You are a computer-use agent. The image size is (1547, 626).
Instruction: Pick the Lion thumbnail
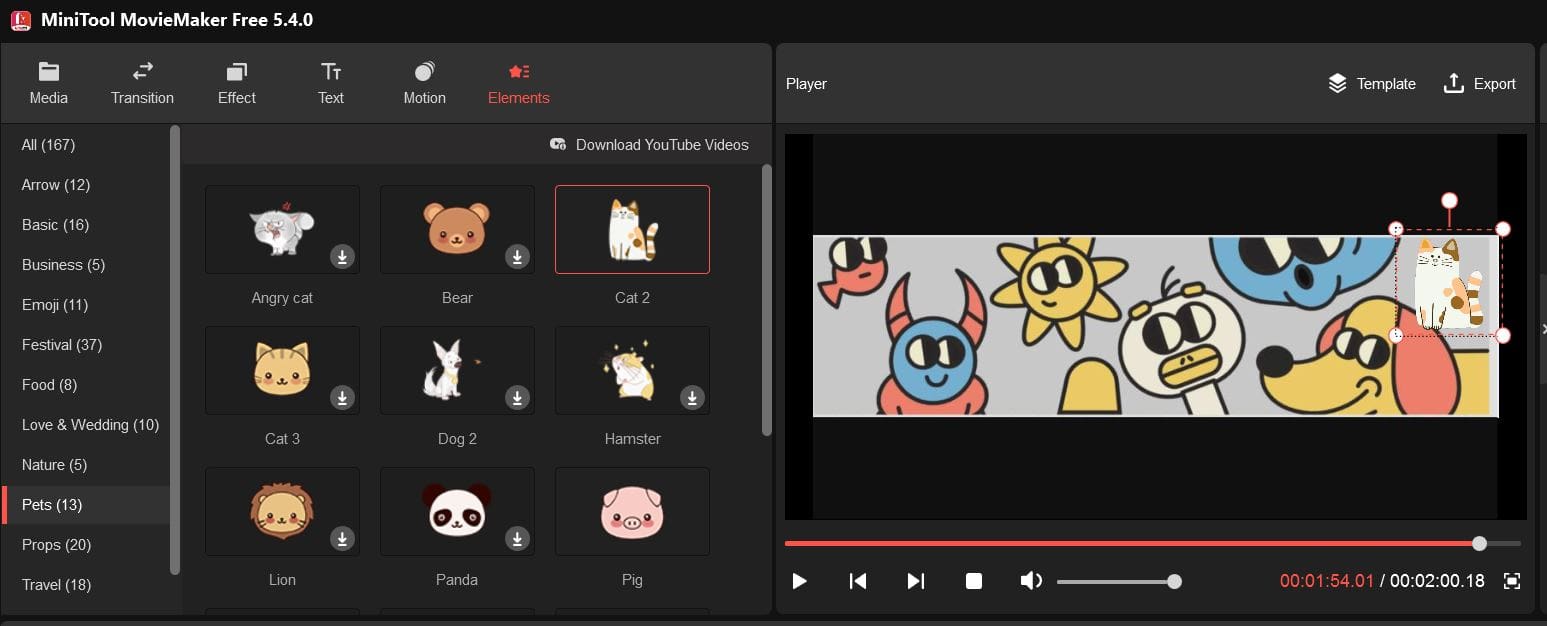point(282,511)
